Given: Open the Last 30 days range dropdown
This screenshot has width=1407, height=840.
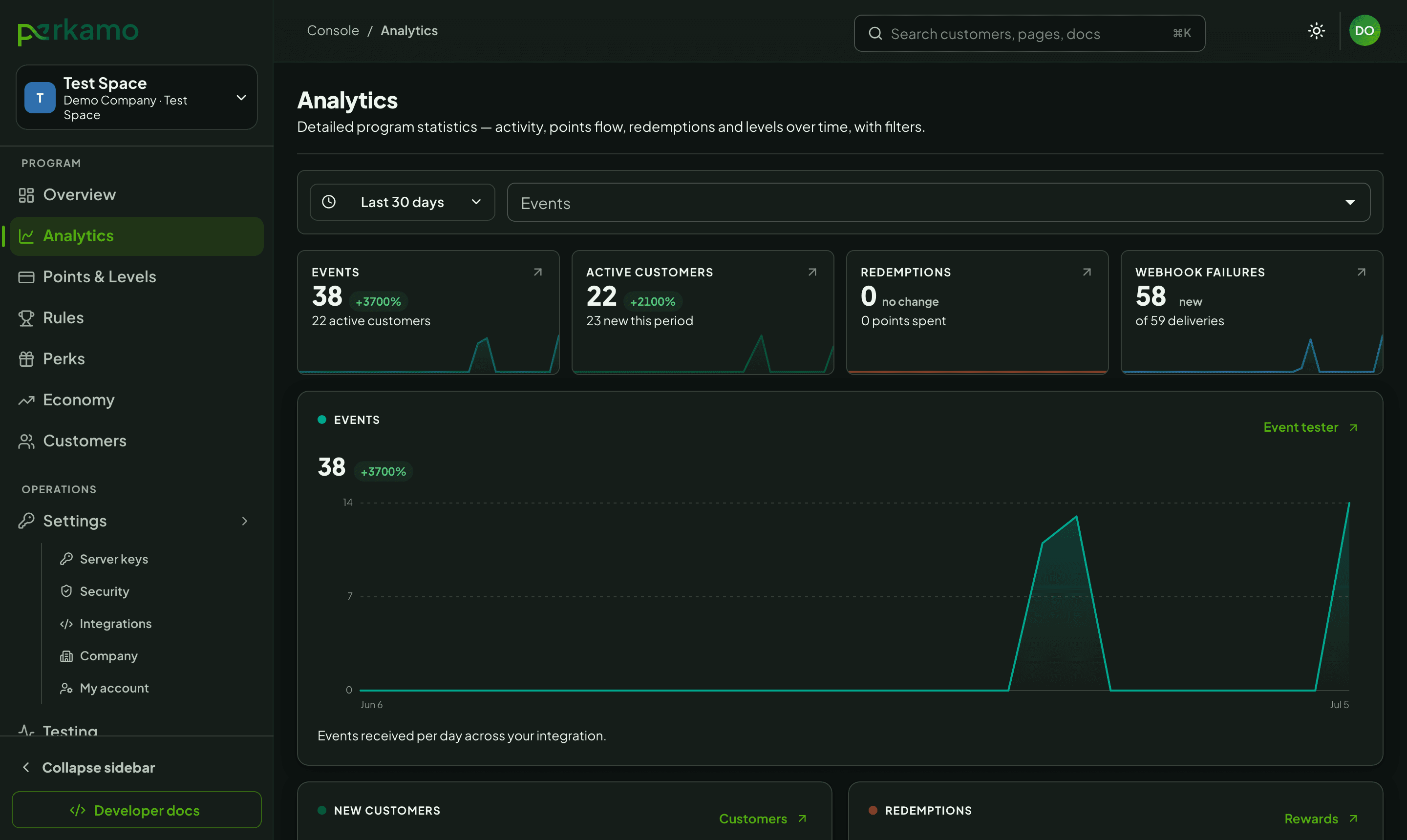Looking at the screenshot, I should click(x=402, y=202).
